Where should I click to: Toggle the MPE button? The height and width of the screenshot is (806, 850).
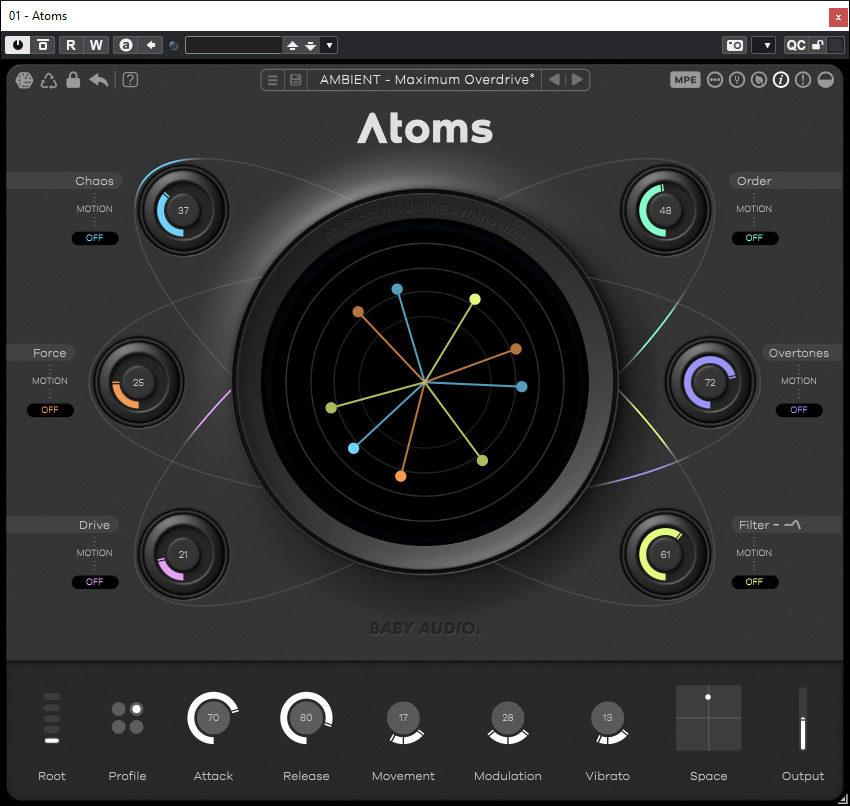pyautogui.click(x=685, y=80)
